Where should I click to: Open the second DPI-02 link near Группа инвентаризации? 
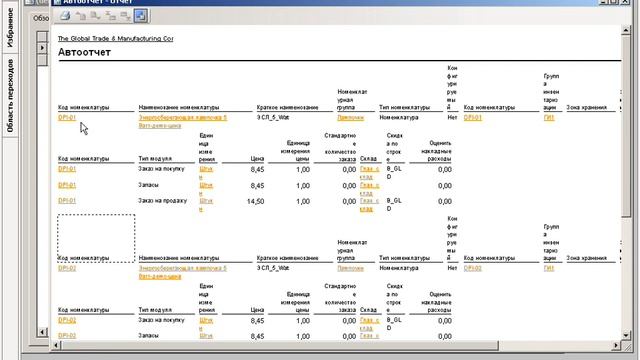[473, 268]
